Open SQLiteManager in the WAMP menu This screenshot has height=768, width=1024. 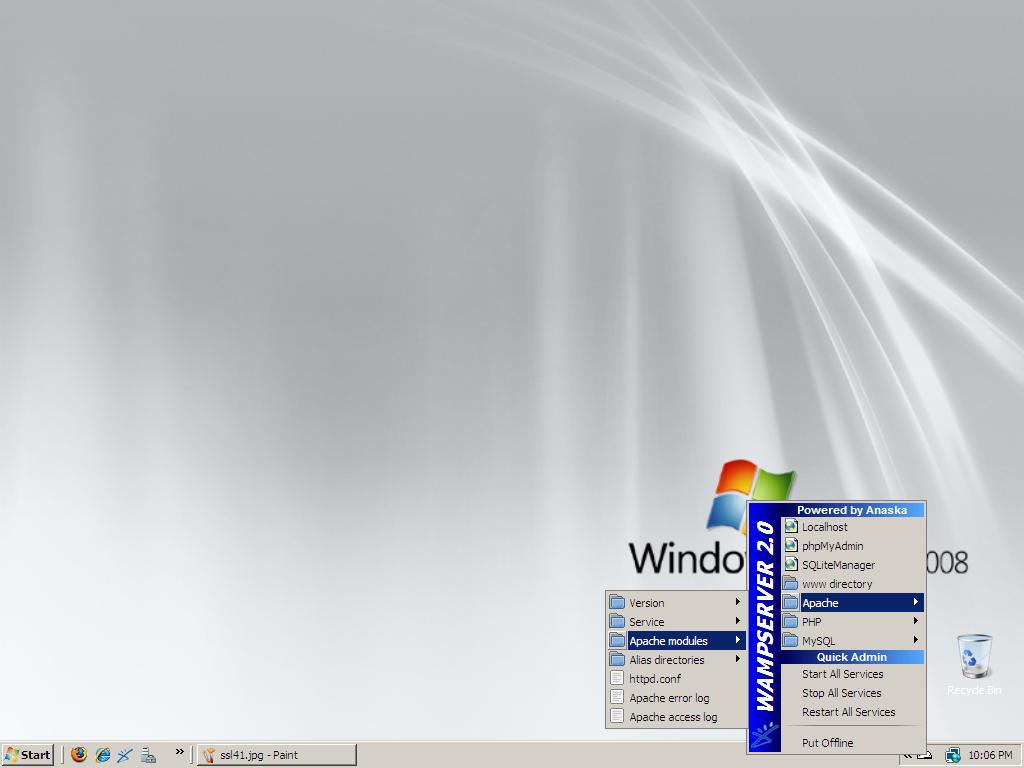(x=838, y=565)
